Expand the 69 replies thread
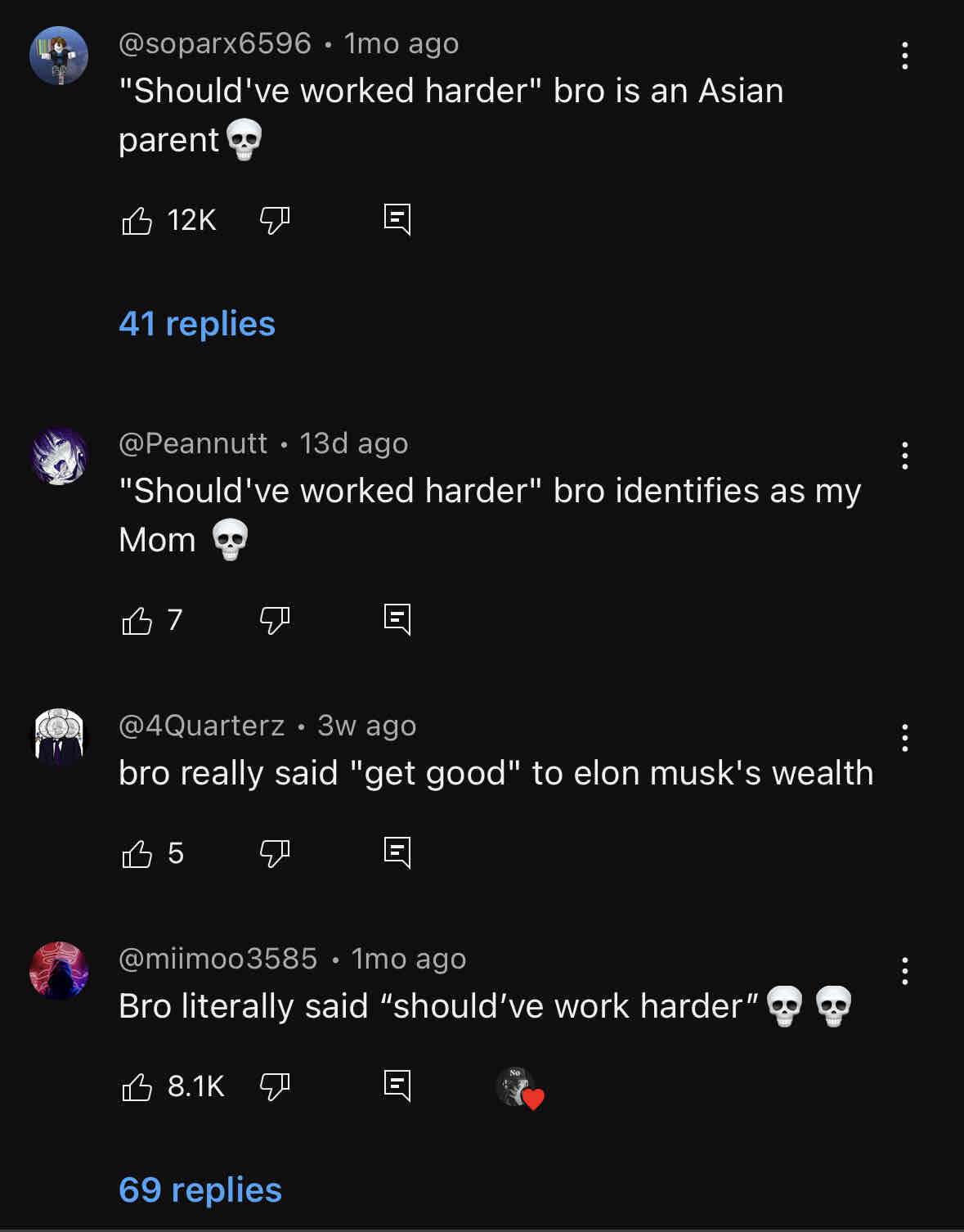 pyautogui.click(x=200, y=1190)
